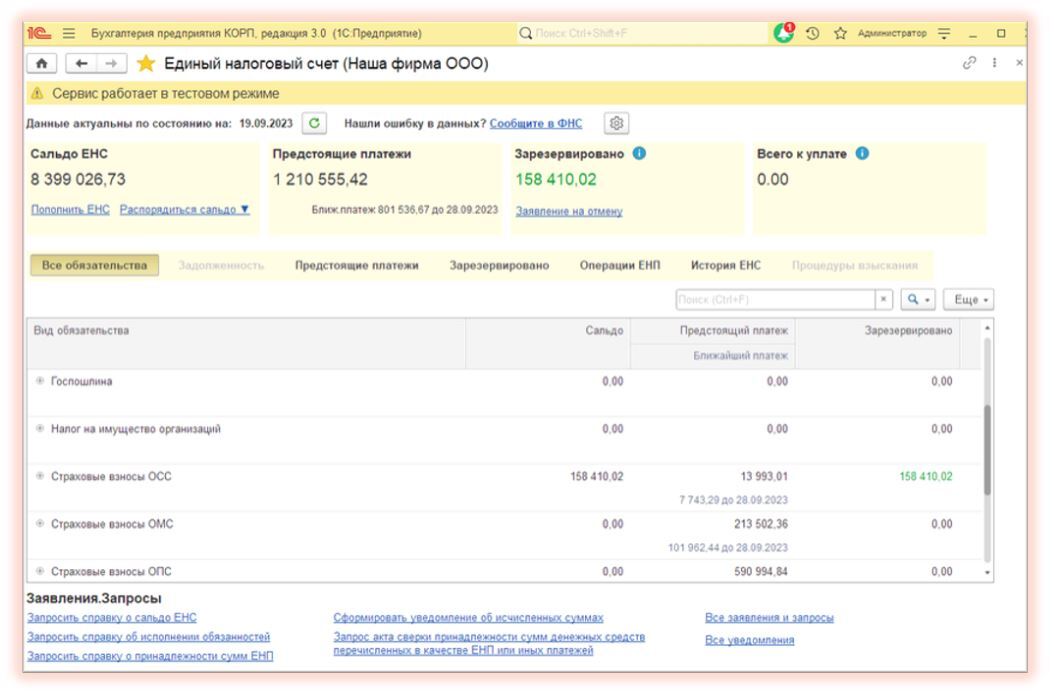1054x698 pixels.
Task: Expand the Налог на имущество организаций row
Action: point(40,428)
